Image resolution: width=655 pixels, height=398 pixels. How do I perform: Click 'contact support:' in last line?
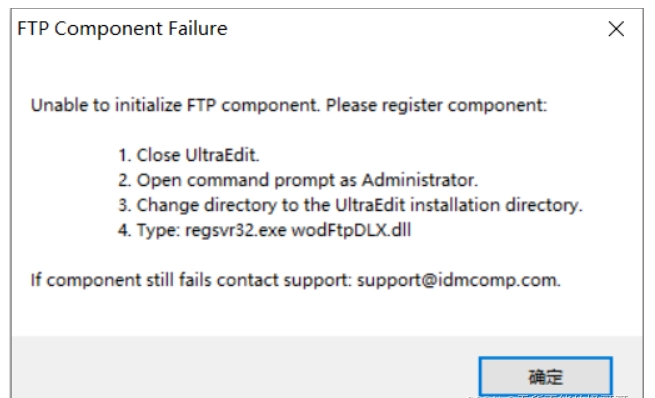click(284, 280)
